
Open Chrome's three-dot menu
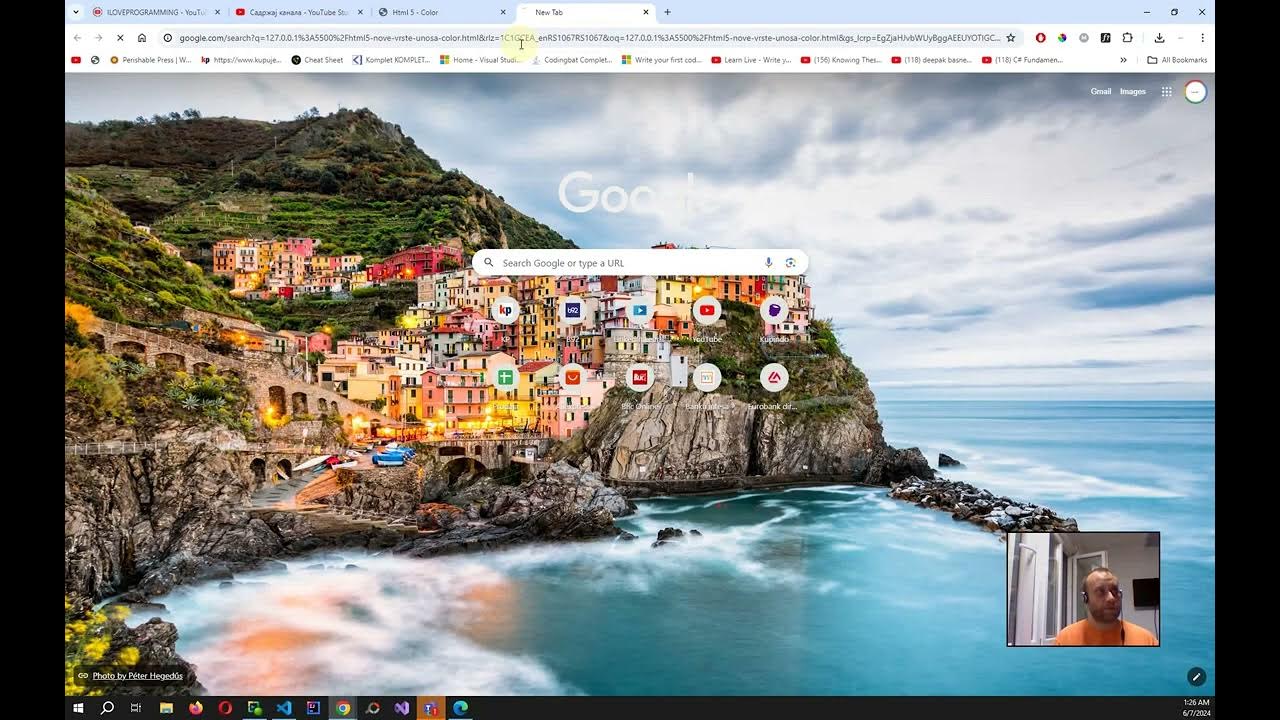coord(1202,38)
